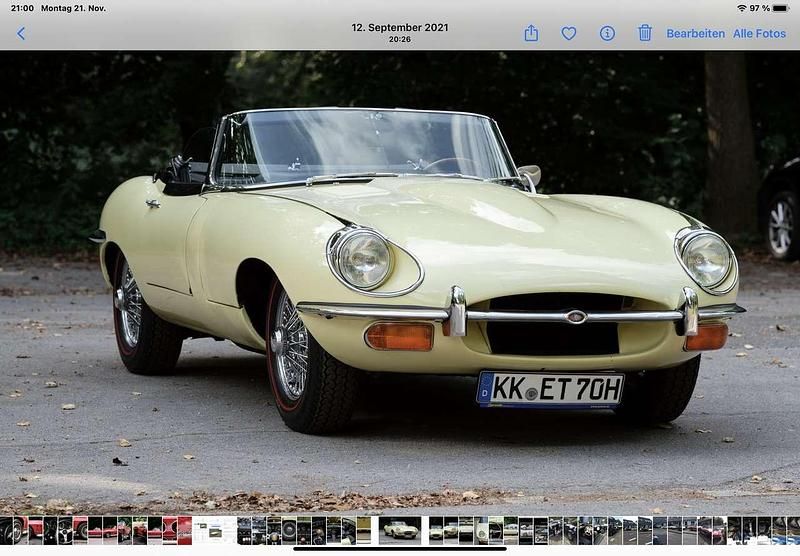Open the share sheet for this photo

point(531,33)
